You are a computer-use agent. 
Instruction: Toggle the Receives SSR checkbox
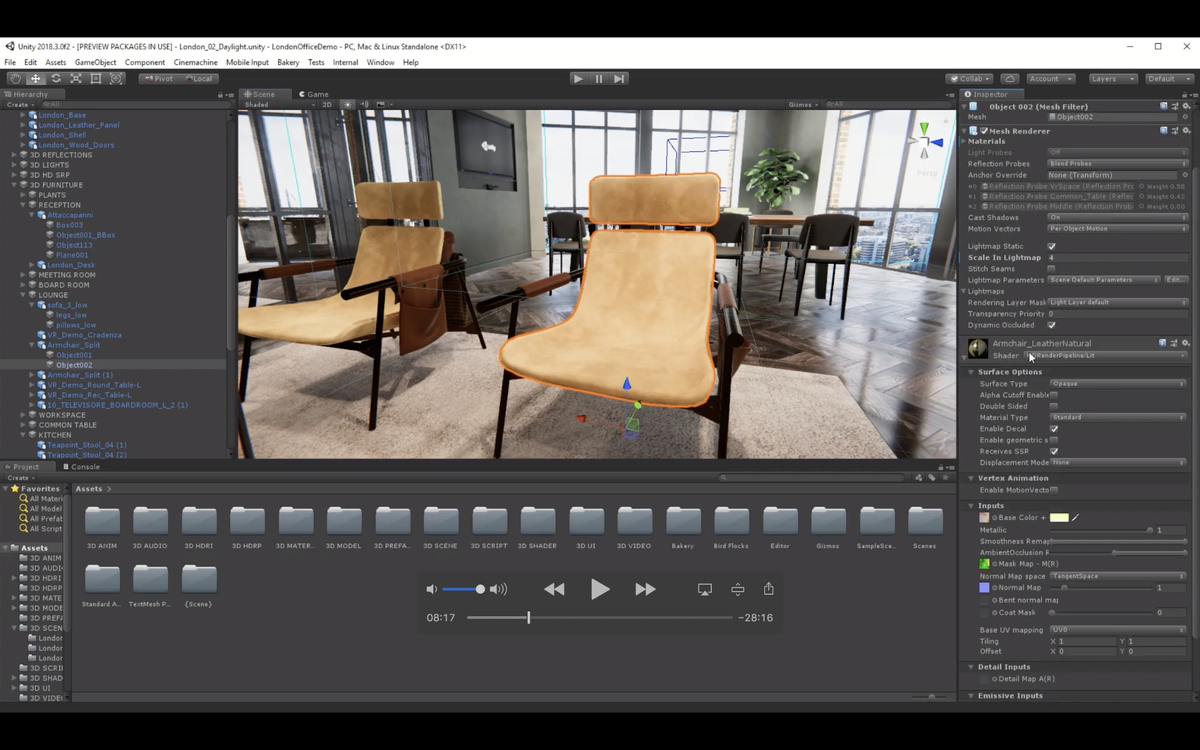click(1053, 451)
